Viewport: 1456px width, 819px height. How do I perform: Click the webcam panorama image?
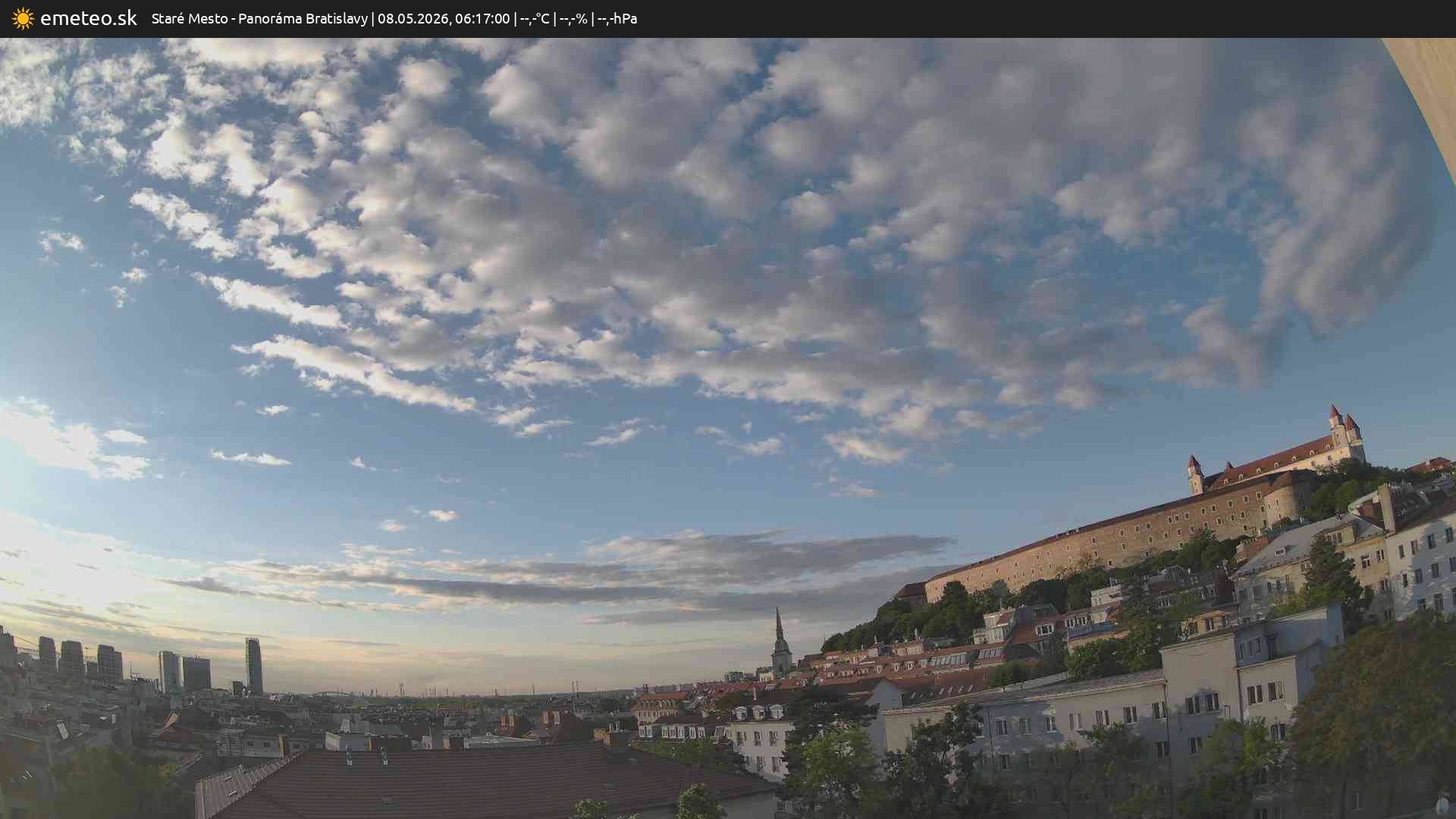pos(728,428)
